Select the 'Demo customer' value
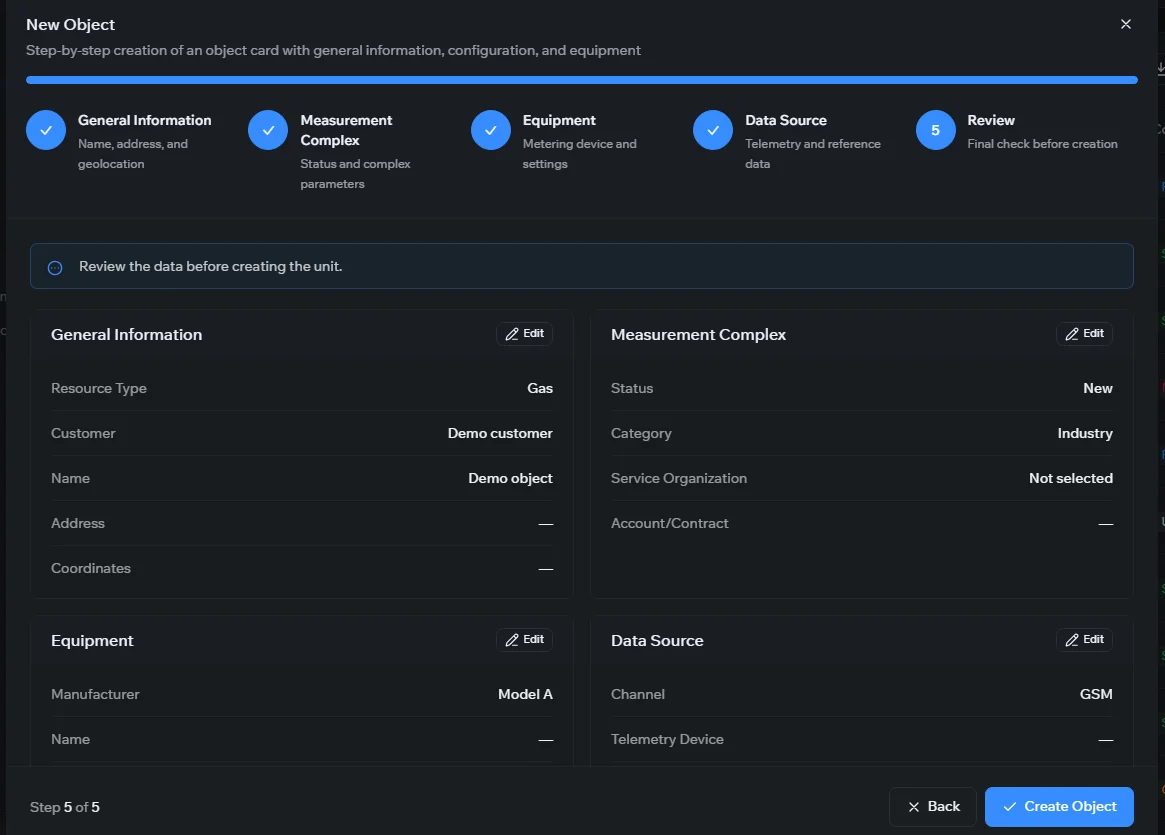Image resolution: width=1165 pixels, height=835 pixels. pyautogui.click(x=500, y=433)
